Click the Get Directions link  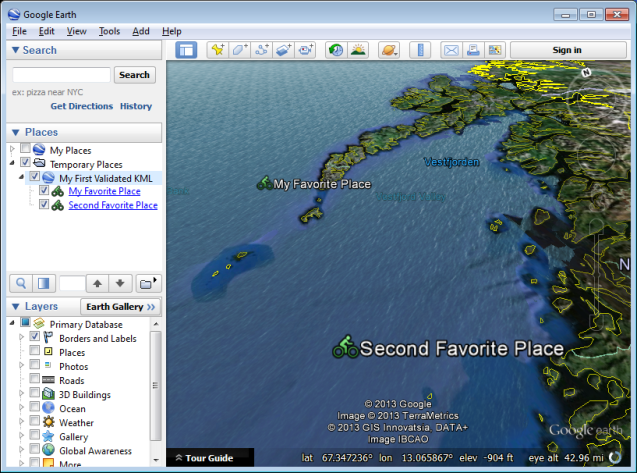[82, 106]
